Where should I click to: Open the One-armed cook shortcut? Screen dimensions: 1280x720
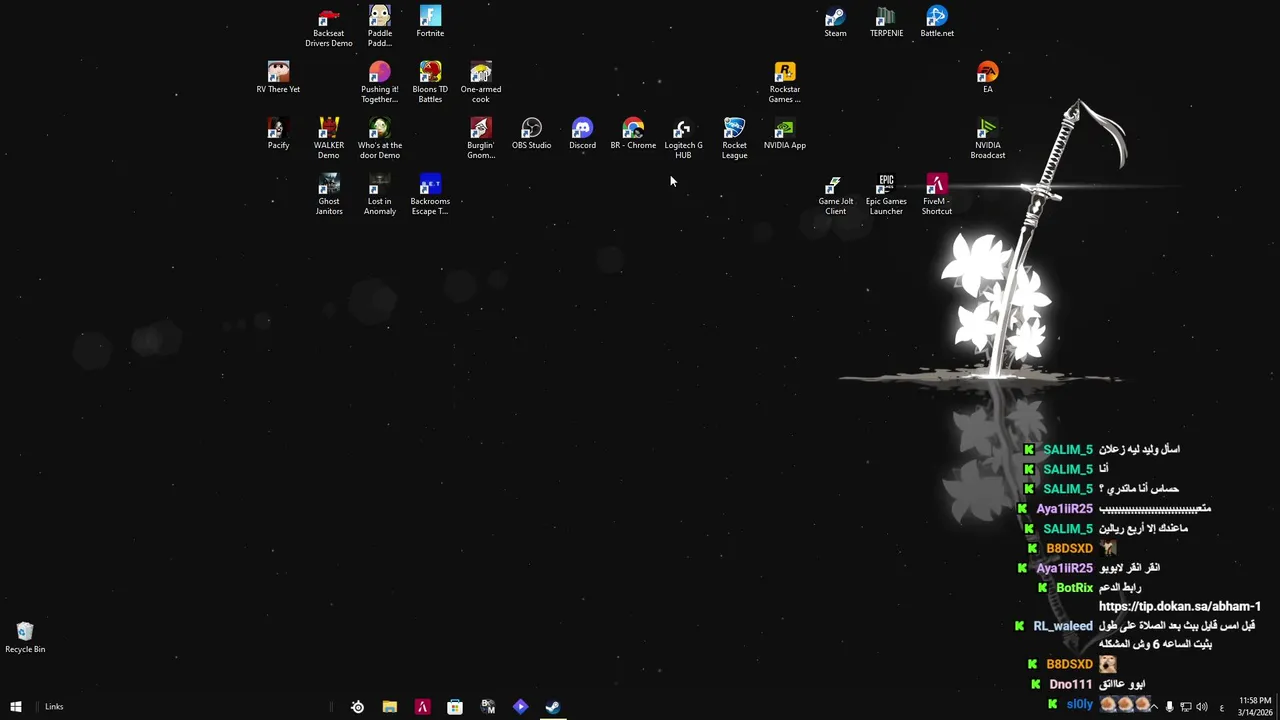pyautogui.click(x=481, y=83)
